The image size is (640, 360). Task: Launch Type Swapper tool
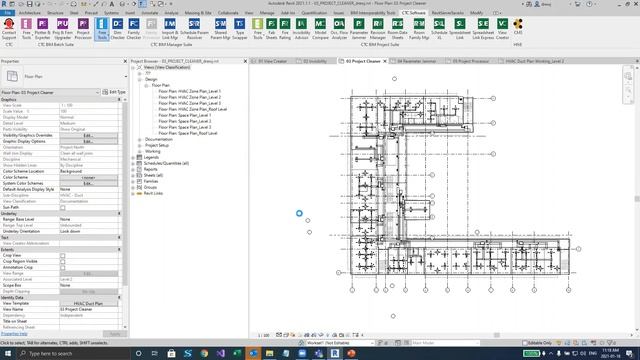240,29
